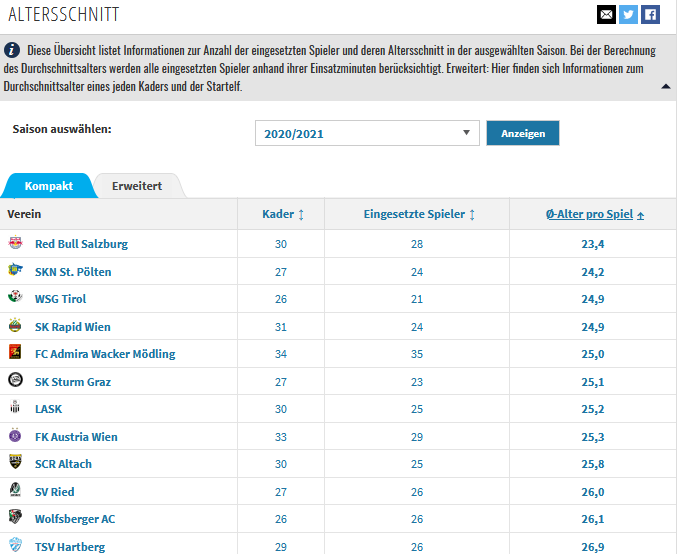Click Eingesetzte Spieler 28 for Red Bull Salzburg
Screen dimensions: 677x554
[x=417, y=244]
